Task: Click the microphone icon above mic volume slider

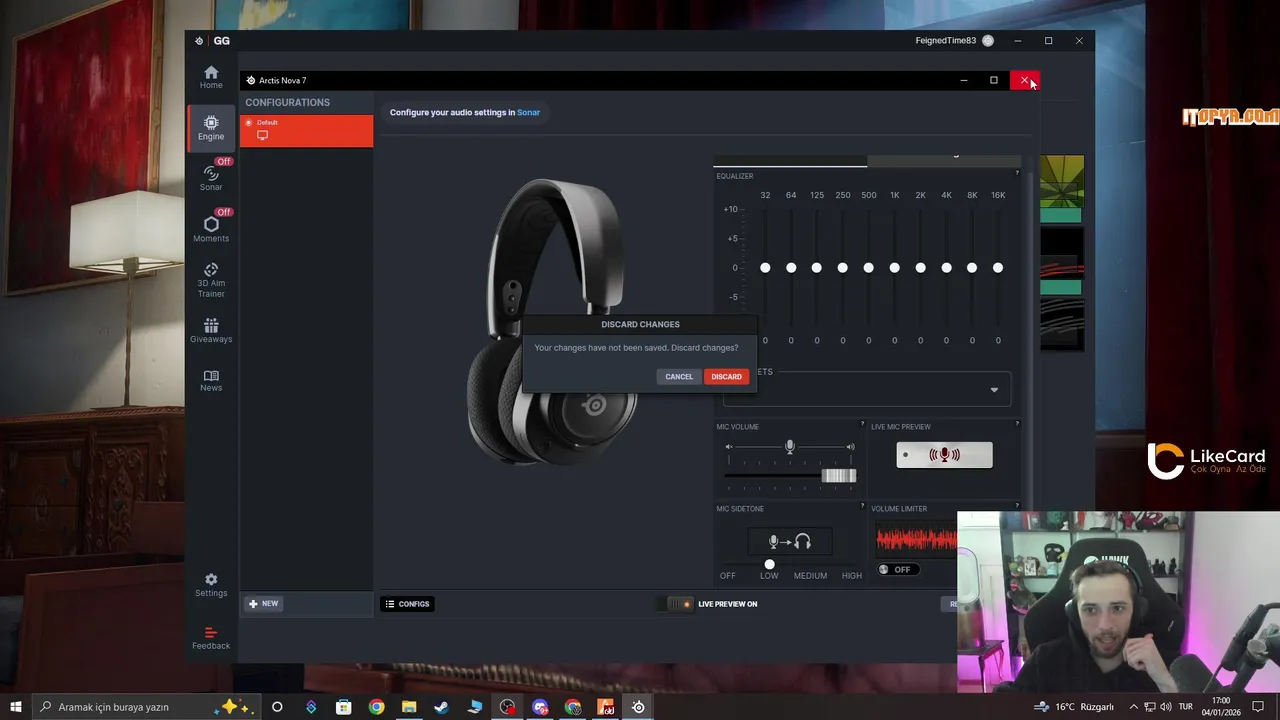Action: (790, 447)
